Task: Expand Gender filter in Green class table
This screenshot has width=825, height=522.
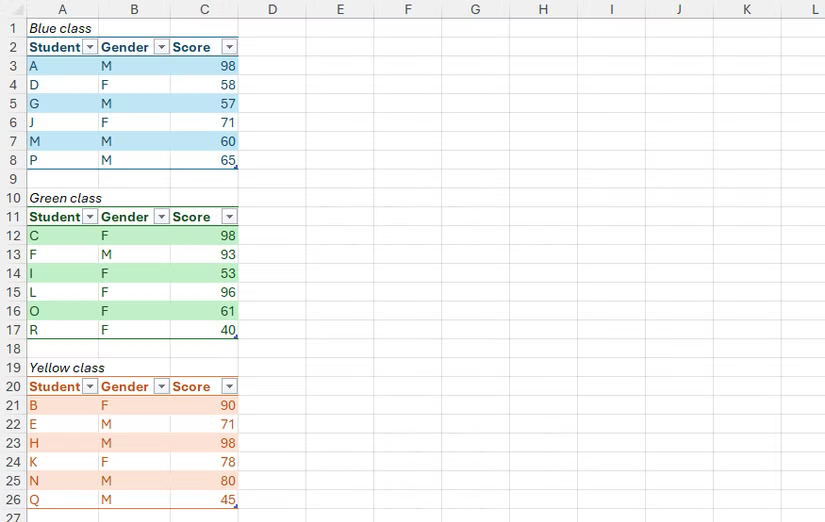Action: [x=160, y=217]
